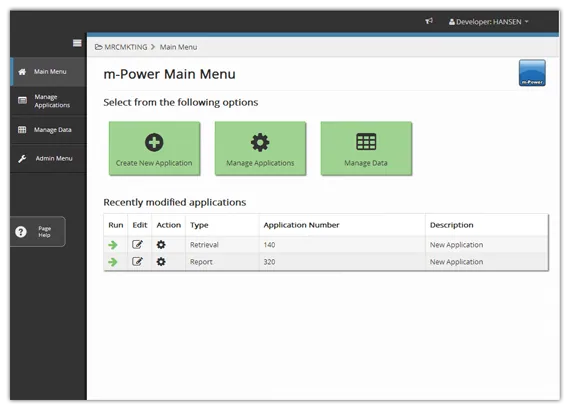
Task: Click application number 140
Action: point(269,245)
